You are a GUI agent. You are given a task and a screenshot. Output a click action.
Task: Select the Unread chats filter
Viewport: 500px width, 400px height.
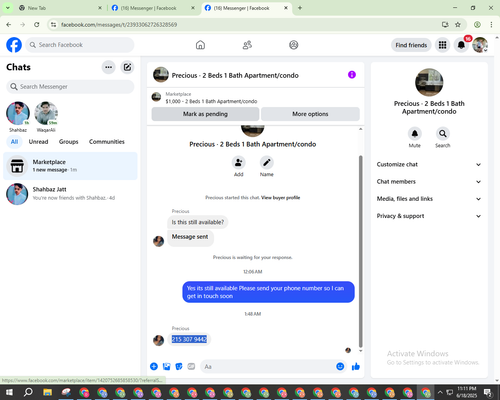click(38, 142)
